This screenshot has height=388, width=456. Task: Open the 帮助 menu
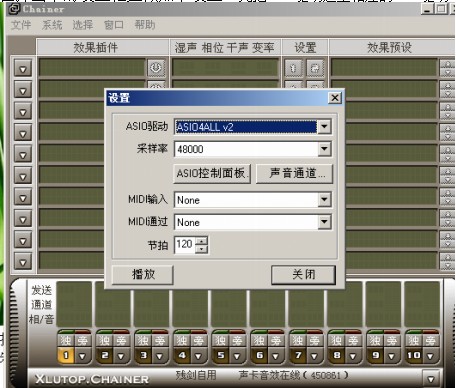pyautogui.click(x=145, y=25)
